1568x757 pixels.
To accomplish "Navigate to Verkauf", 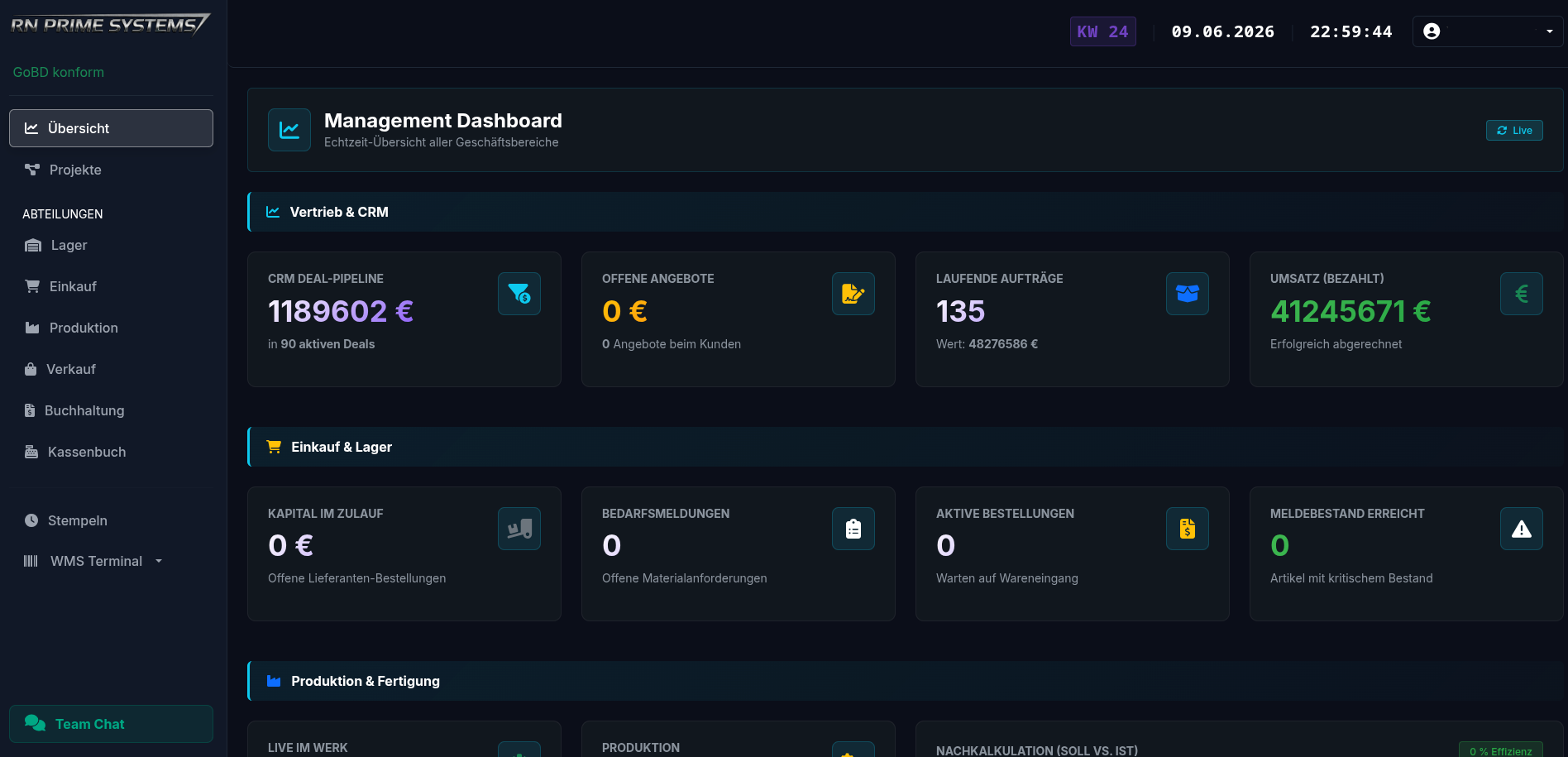I will pyautogui.click(x=111, y=369).
